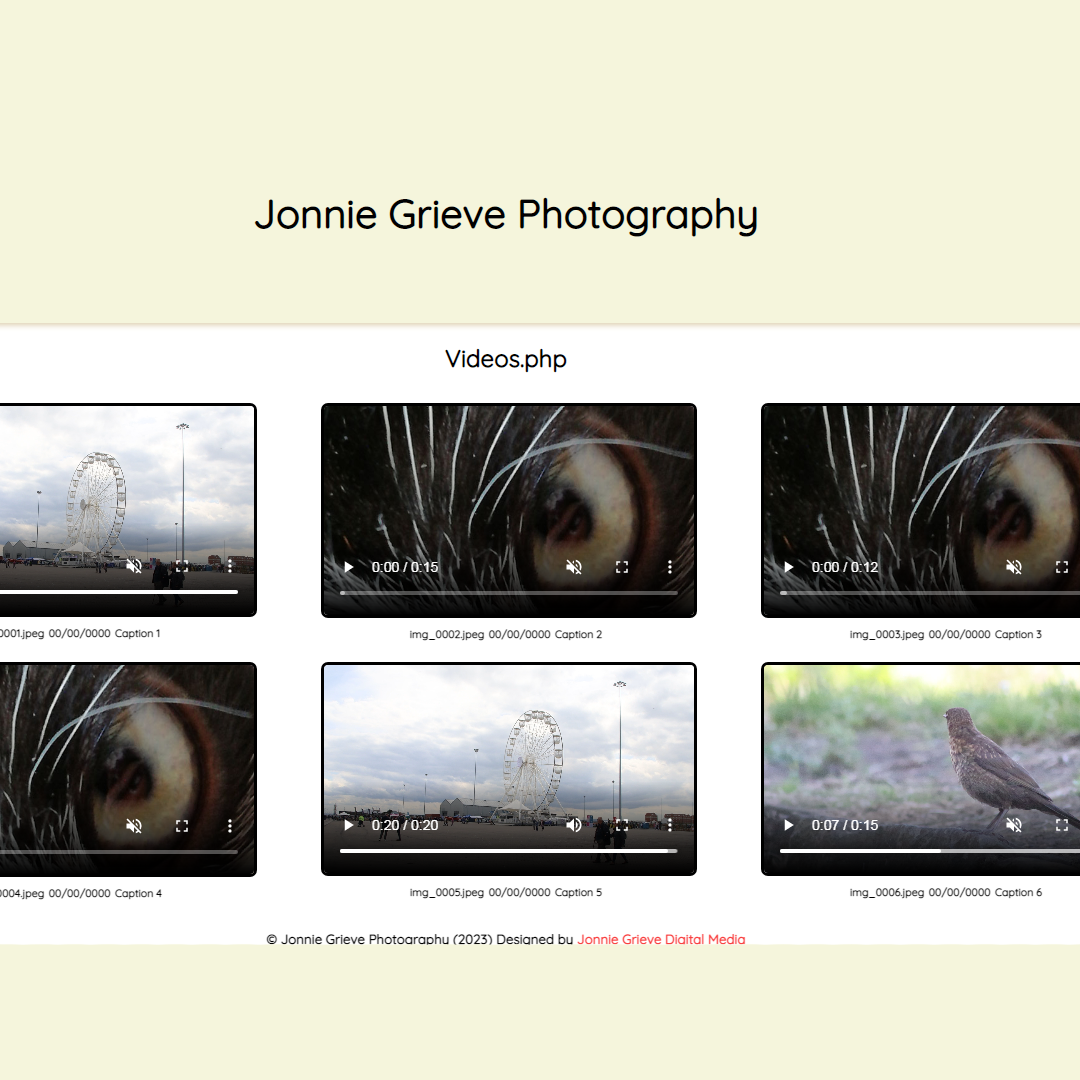The height and width of the screenshot is (1080, 1080).
Task: Unmute the Caption 3 video
Action: (x=1014, y=567)
